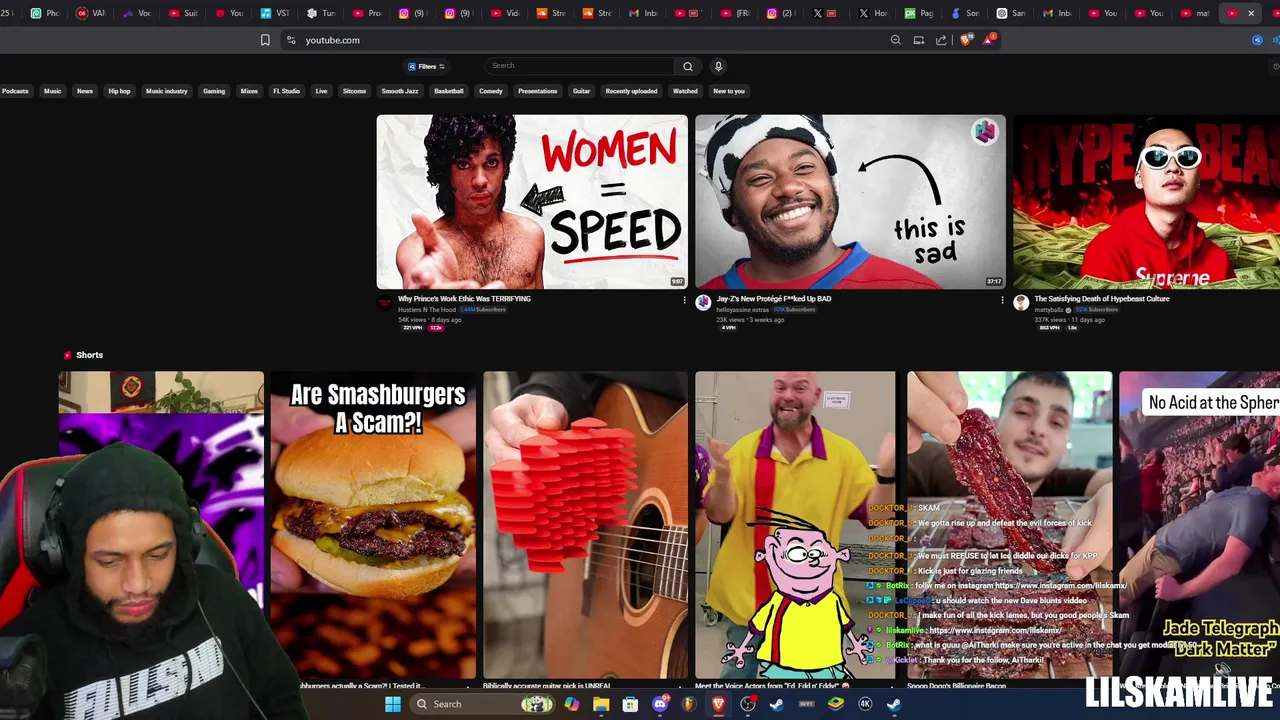Open the Brave Rewards triangle icon
Screen dimensions: 1280x720
point(989,40)
